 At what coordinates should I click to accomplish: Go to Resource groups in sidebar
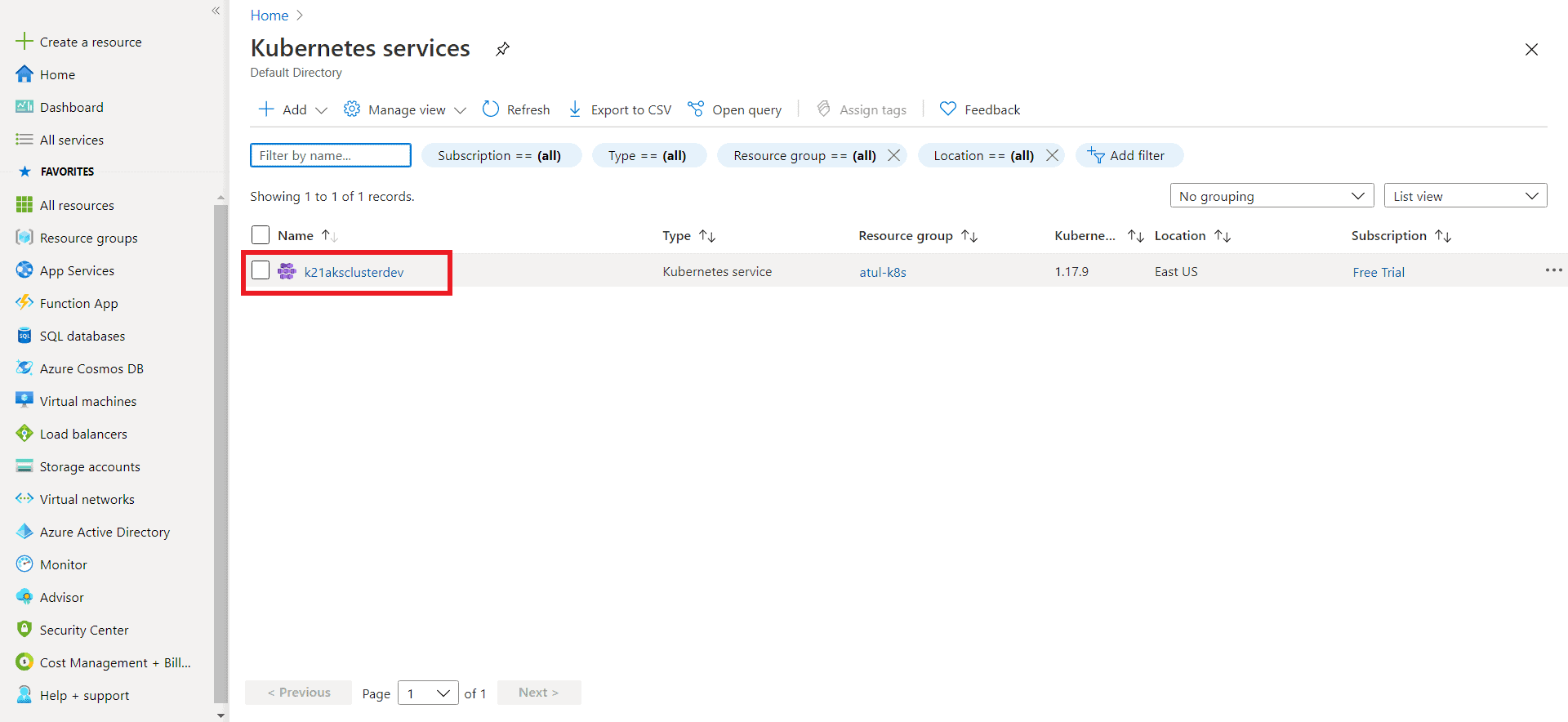88,238
